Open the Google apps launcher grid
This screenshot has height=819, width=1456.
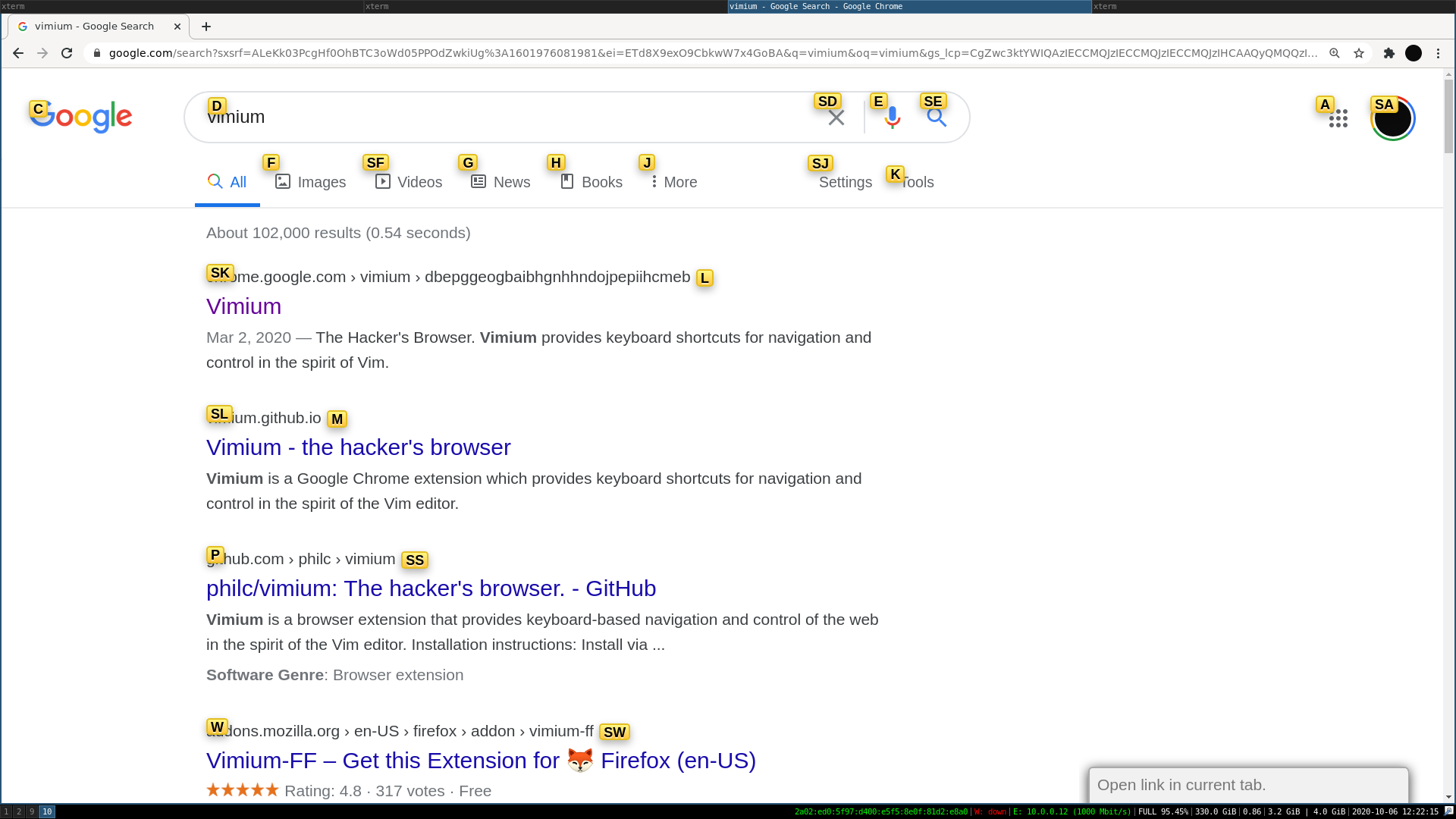(1338, 118)
